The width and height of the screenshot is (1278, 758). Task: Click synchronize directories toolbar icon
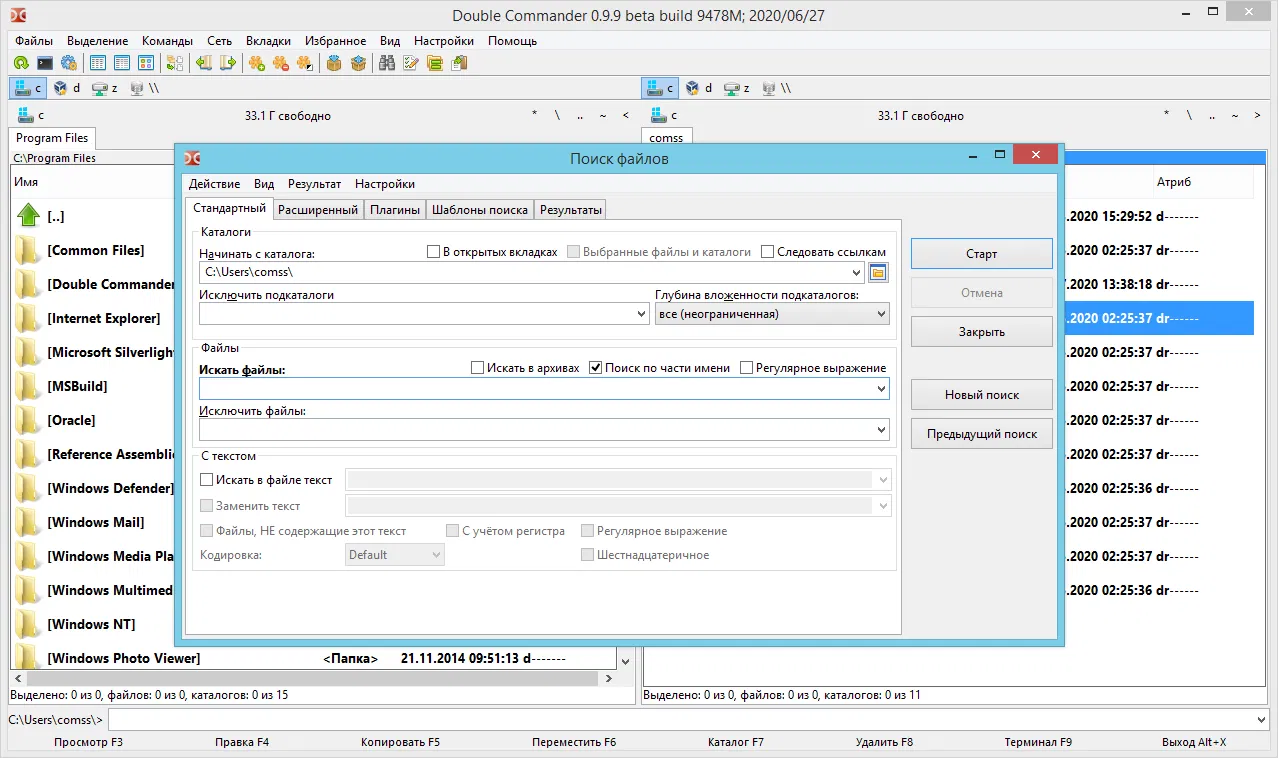(435, 63)
